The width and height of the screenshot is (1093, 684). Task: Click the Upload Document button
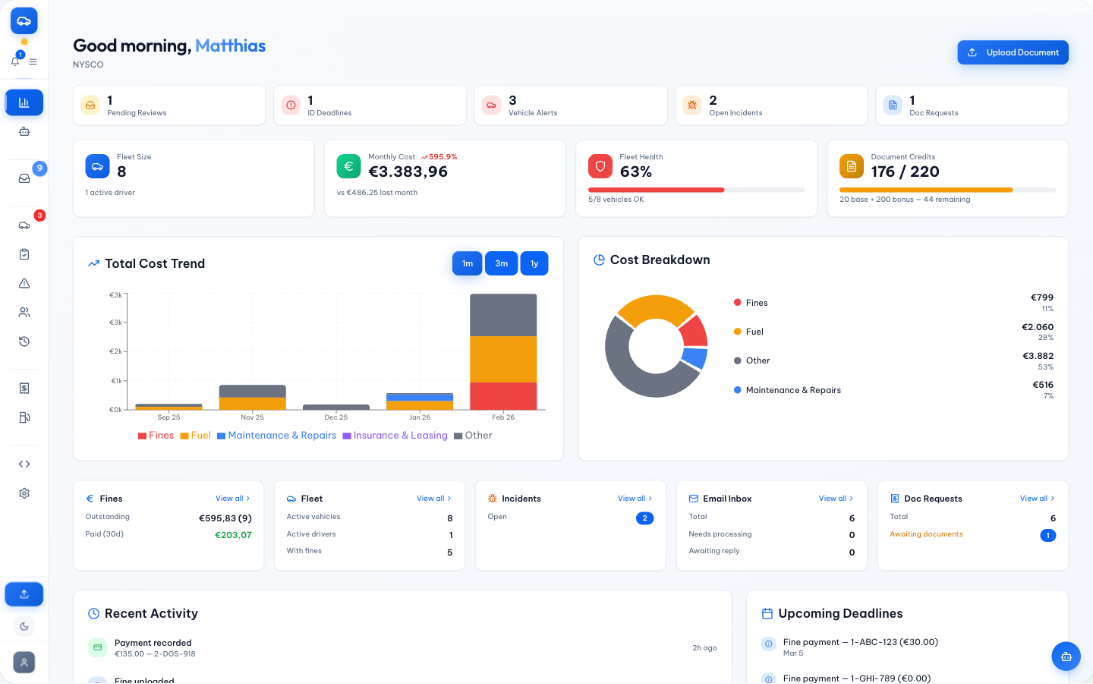tap(1012, 52)
